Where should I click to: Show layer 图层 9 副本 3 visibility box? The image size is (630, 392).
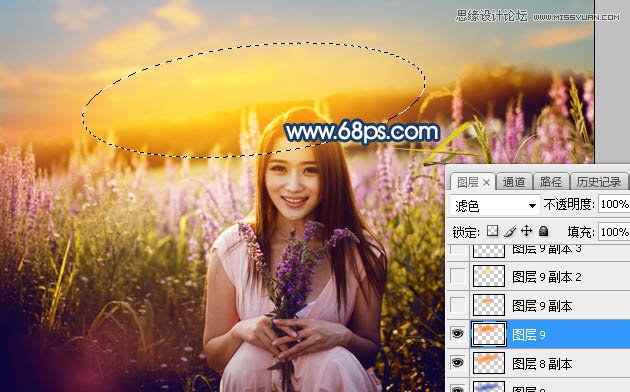tap(458, 250)
